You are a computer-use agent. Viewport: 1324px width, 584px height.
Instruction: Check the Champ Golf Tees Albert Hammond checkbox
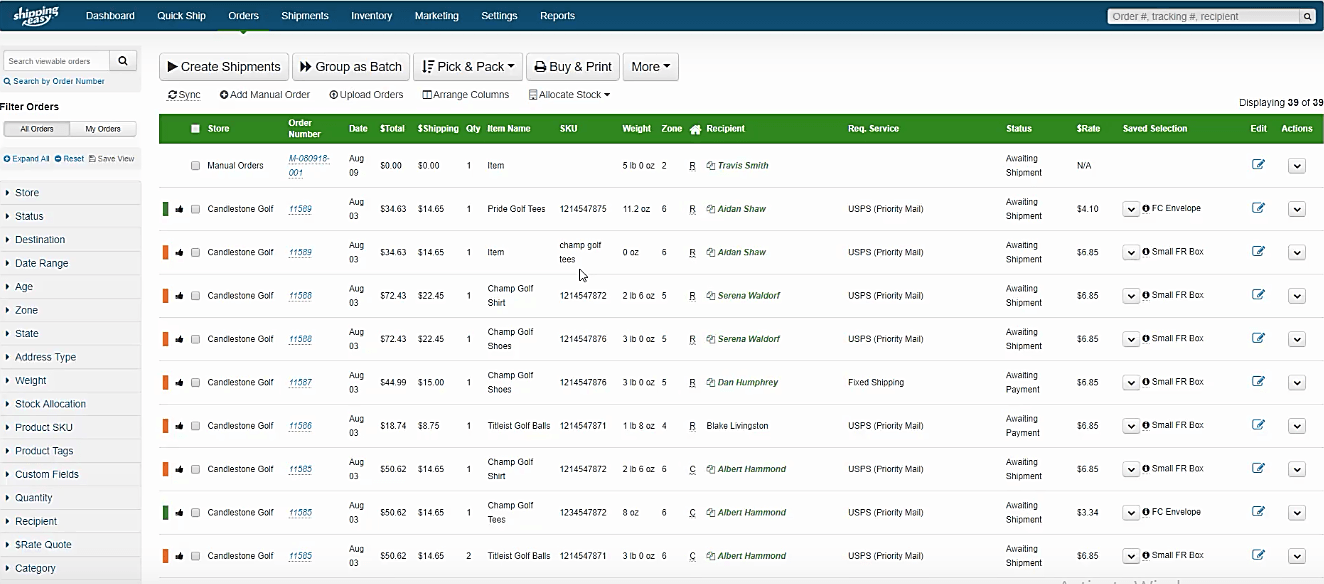point(196,512)
